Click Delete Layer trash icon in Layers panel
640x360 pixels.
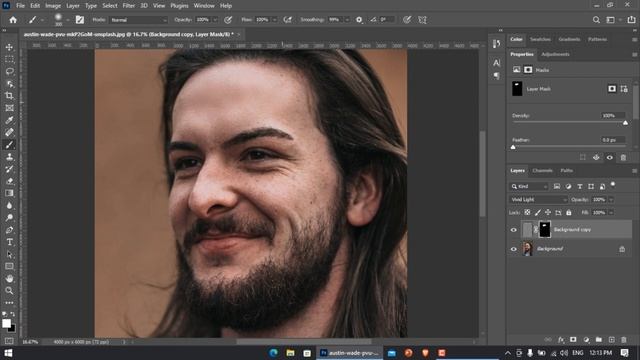click(x=623, y=340)
